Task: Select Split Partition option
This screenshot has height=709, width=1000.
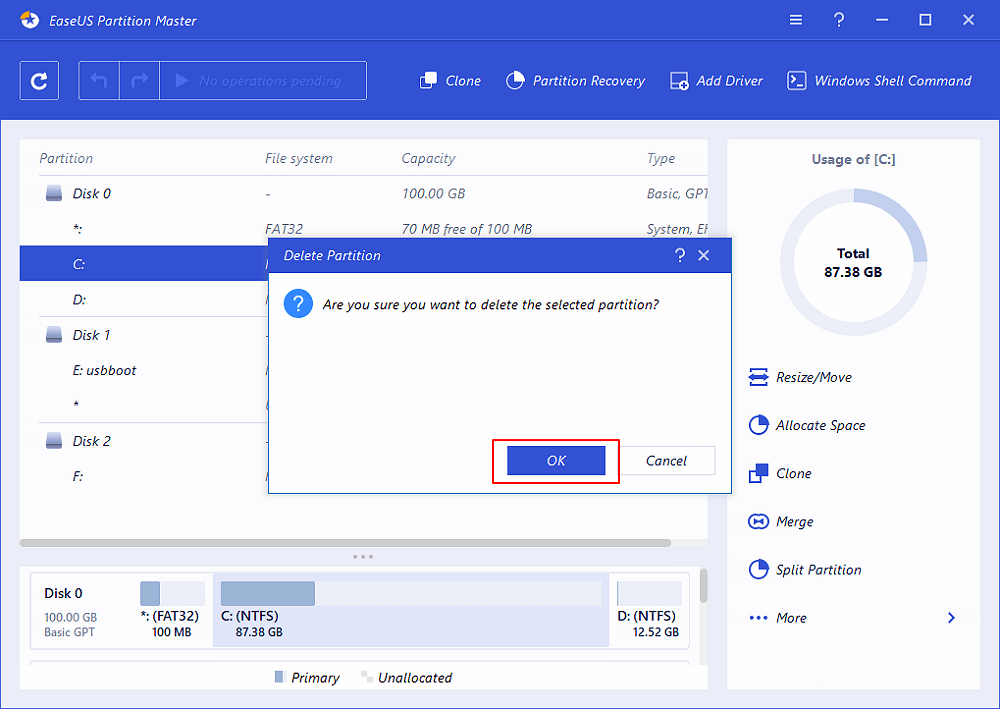Action: [x=805, y=569]
